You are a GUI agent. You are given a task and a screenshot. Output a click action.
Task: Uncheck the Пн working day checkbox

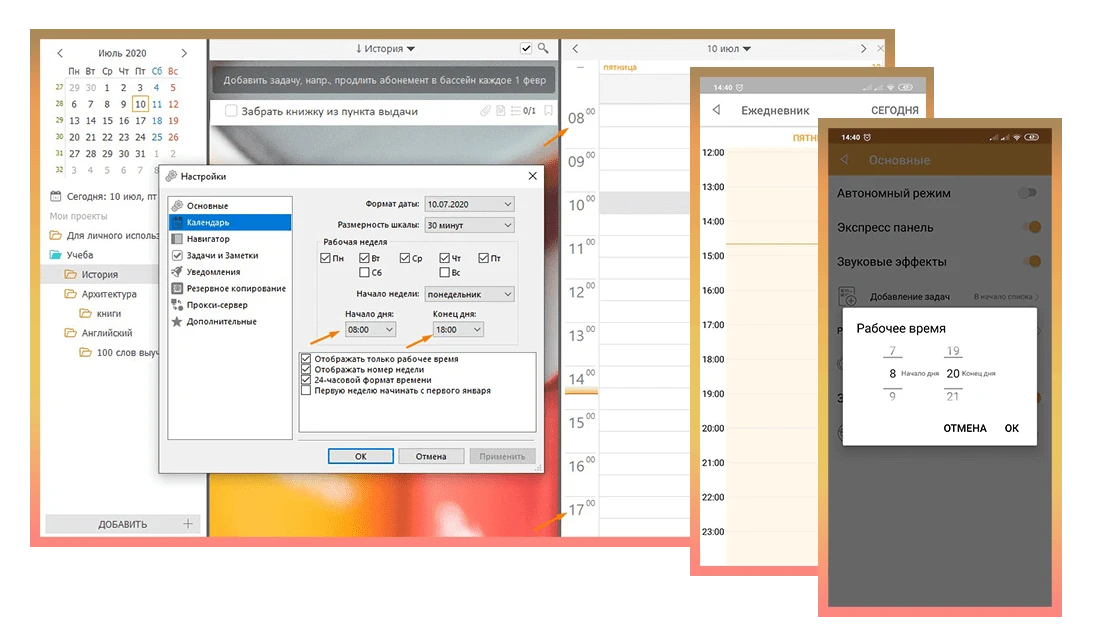coord(326,258)
